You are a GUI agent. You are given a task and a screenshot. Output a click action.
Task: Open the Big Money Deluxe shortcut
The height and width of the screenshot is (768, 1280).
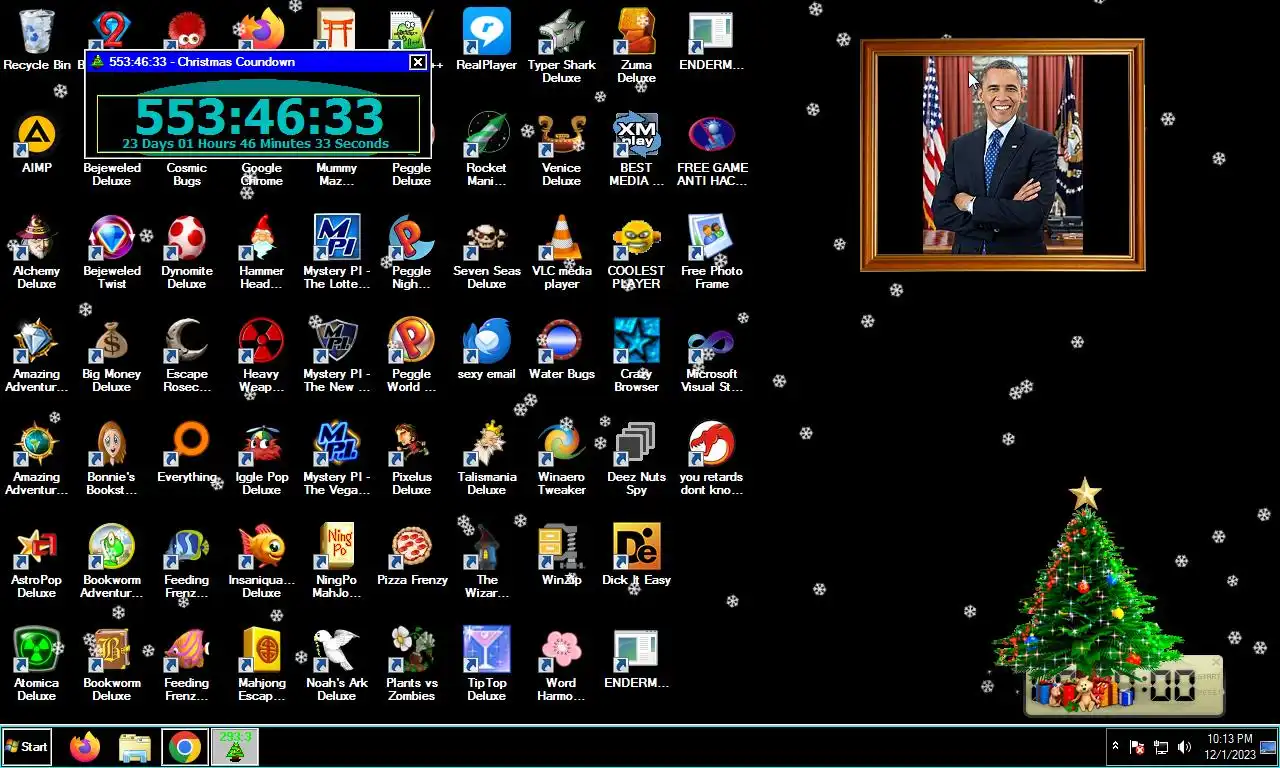point(112,355)
